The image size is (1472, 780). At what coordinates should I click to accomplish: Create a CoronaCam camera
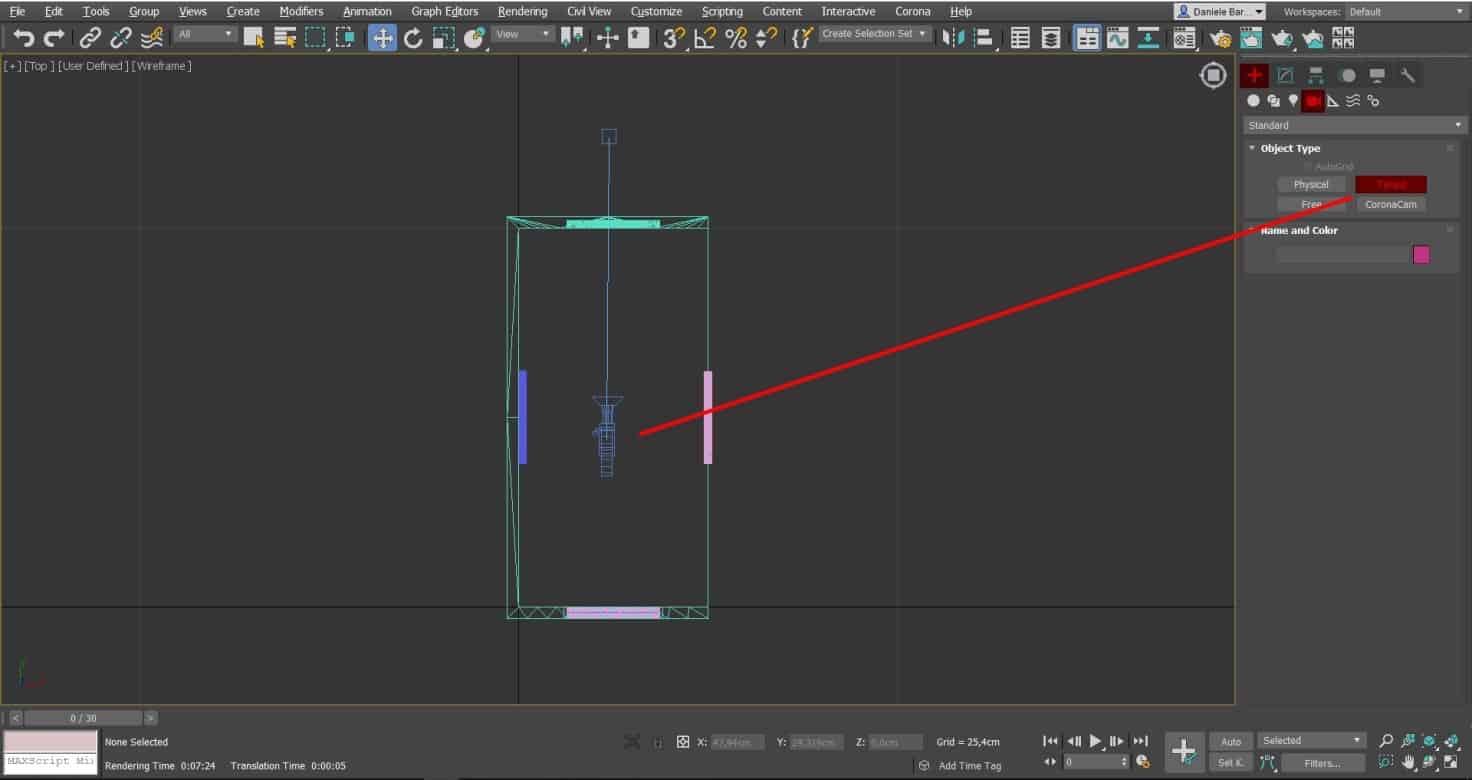[x=1391, y=204]
